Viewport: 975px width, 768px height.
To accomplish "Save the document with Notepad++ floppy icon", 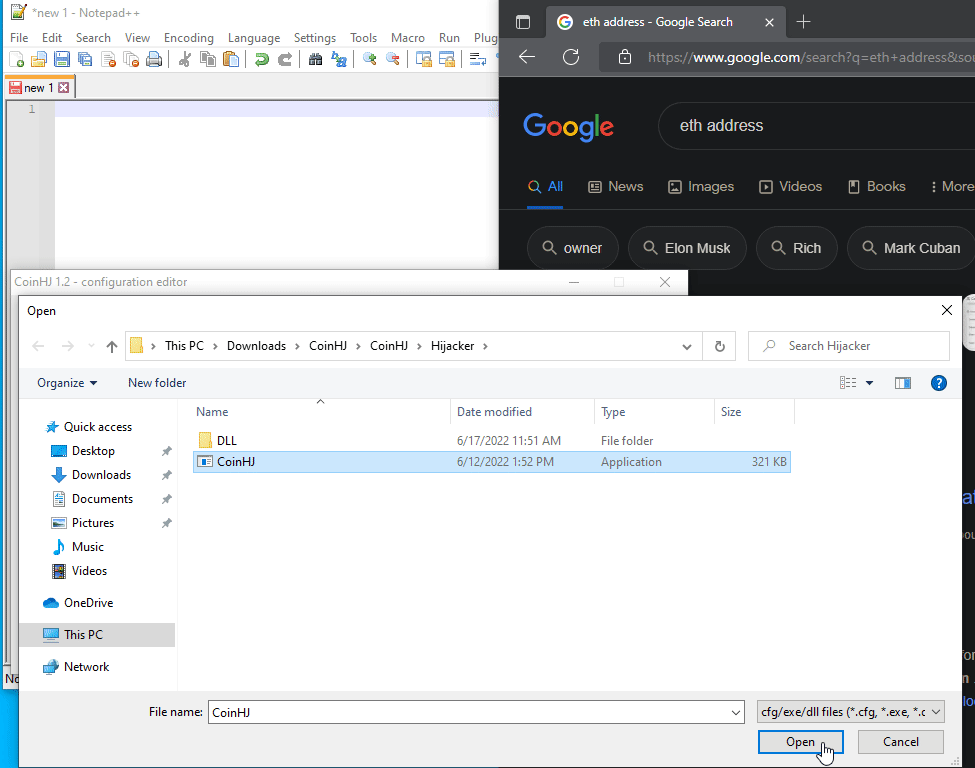I will (62, 59).
